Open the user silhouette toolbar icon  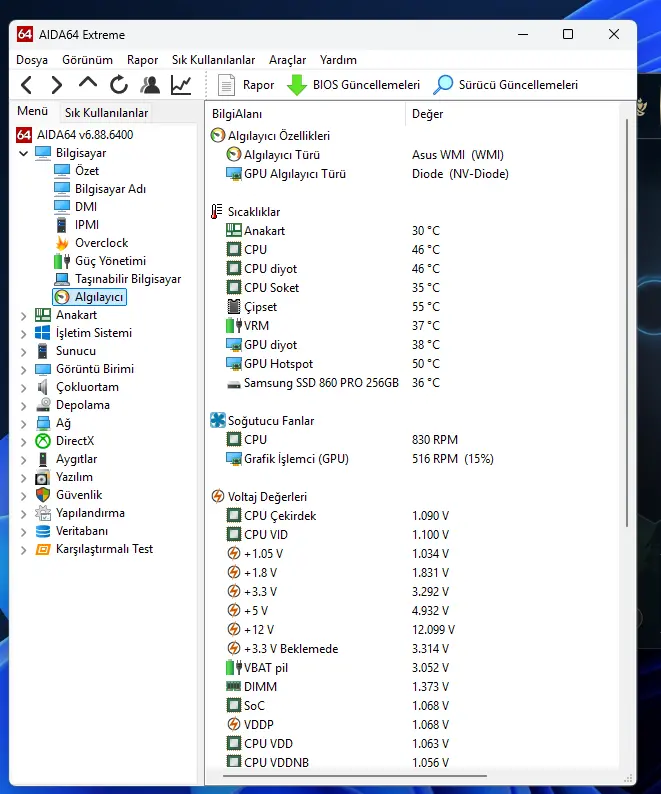click(x=150, y=85)
